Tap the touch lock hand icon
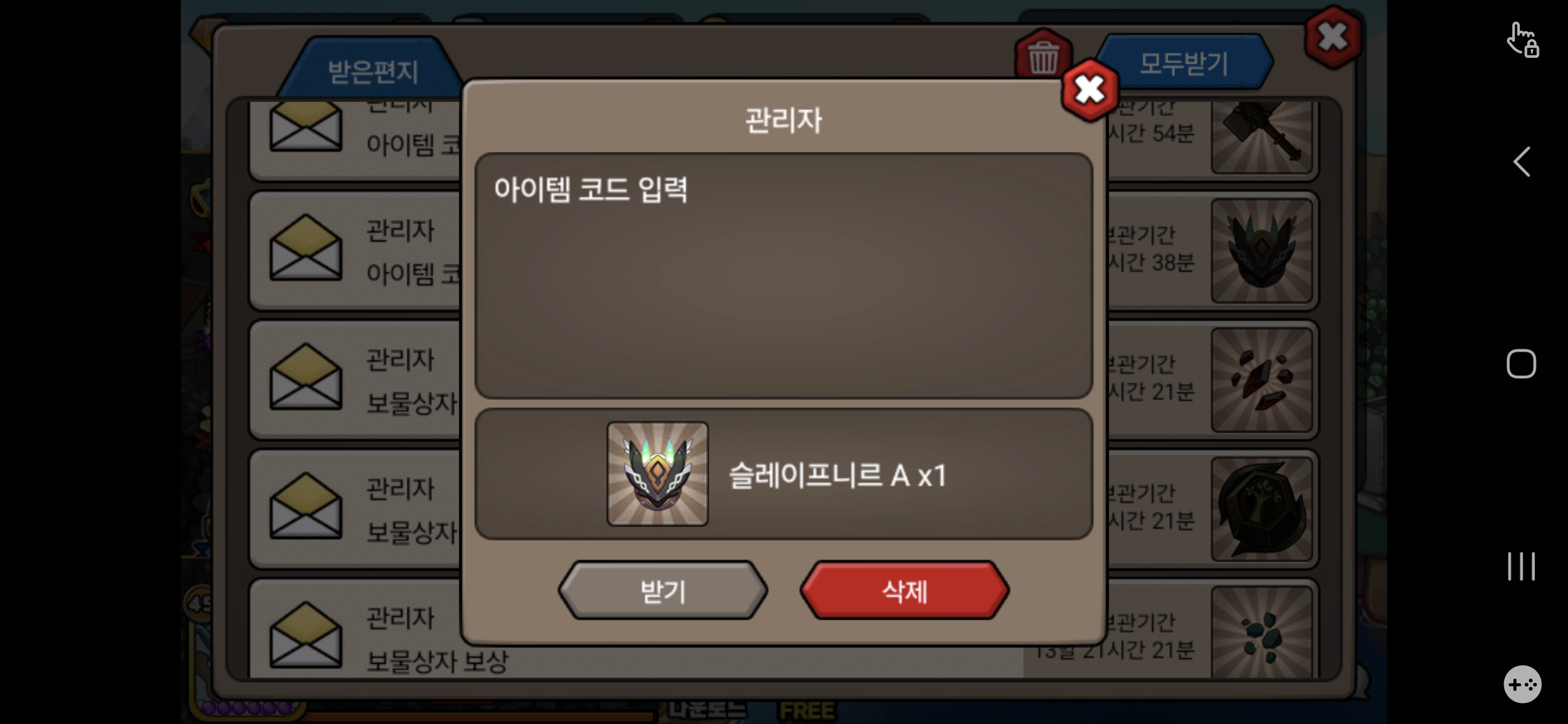The height and width of the screenshot is (724, 1568). 1523,40
